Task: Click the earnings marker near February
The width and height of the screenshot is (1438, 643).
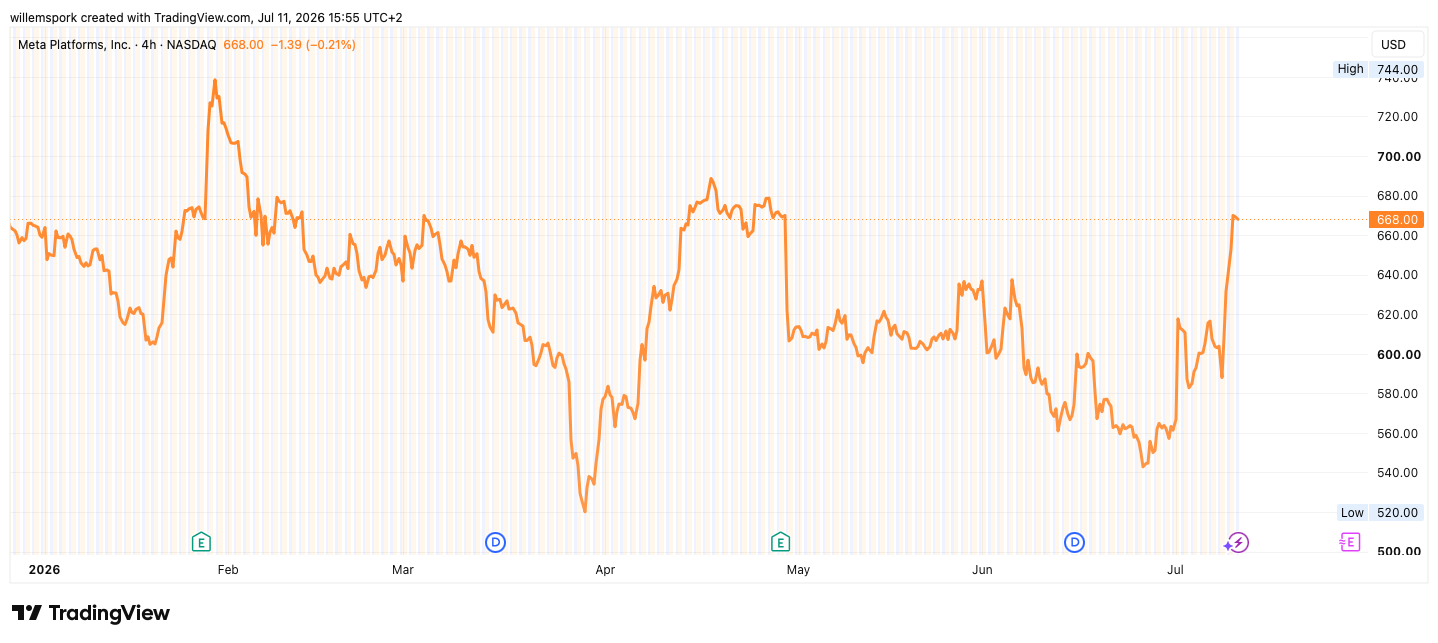Action: click(201, 542)
